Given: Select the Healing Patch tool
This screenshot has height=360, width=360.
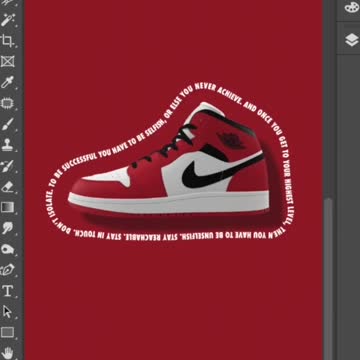Looking at the screenshot, I should pos(7,103).
